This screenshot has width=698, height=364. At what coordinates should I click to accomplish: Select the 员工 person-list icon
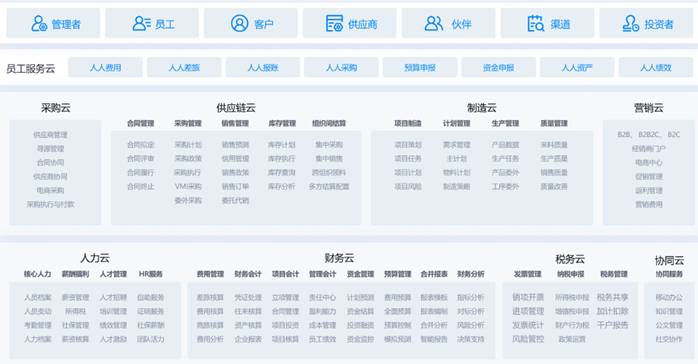click(142, 23)
